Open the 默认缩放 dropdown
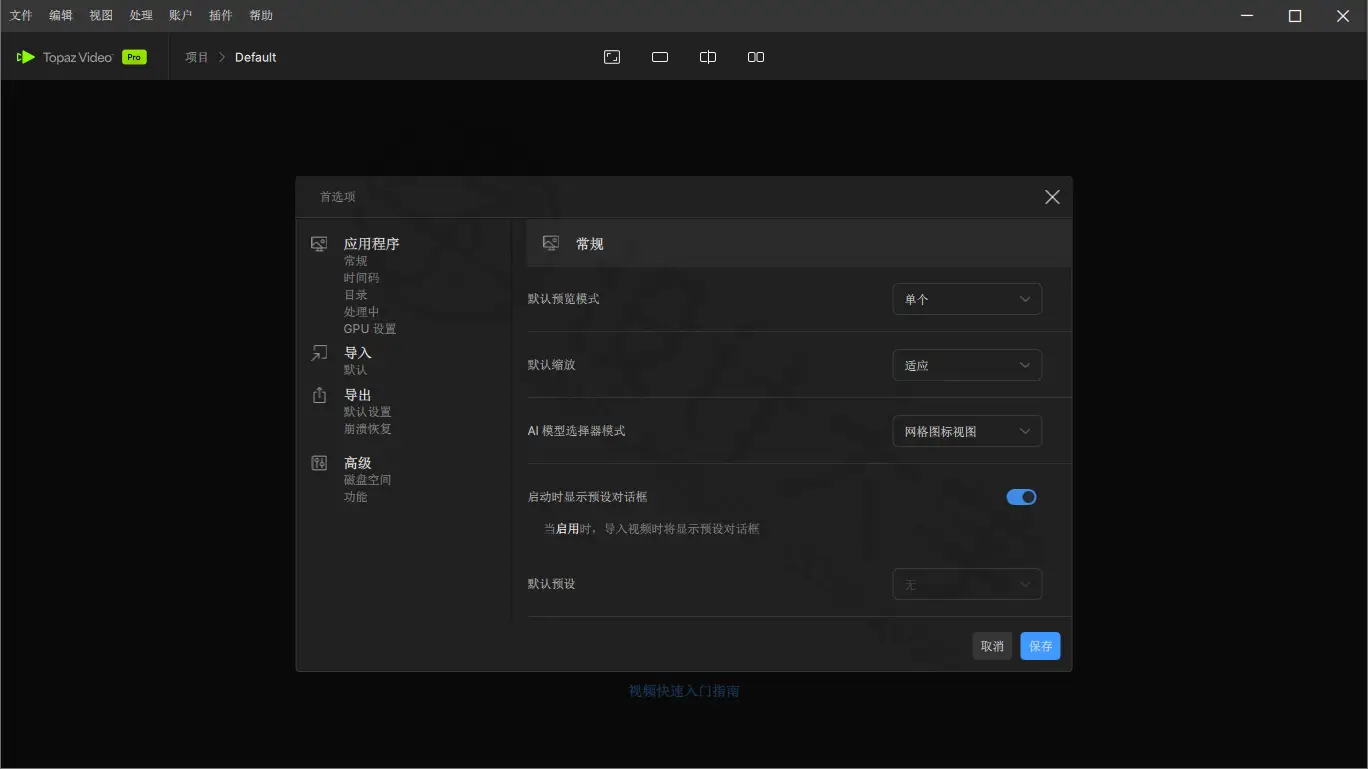1368x769 pixels. click(967, 365)
